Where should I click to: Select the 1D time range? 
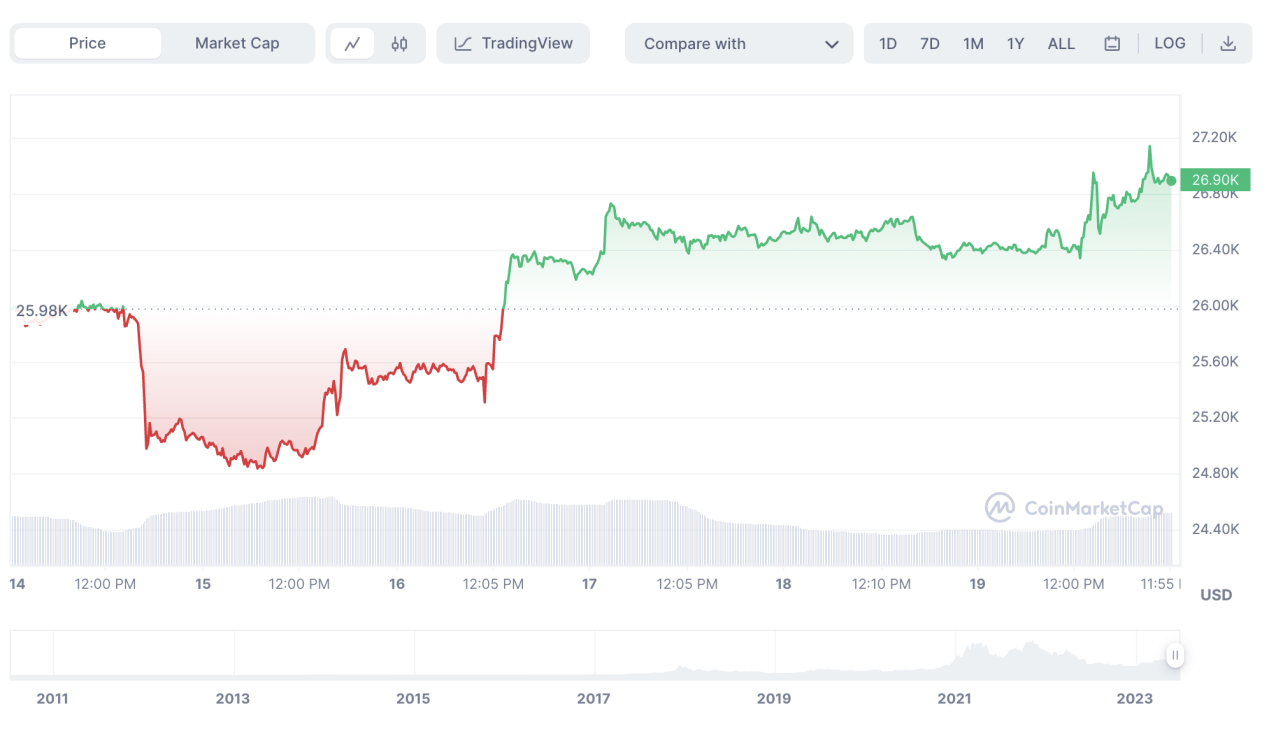888,44
